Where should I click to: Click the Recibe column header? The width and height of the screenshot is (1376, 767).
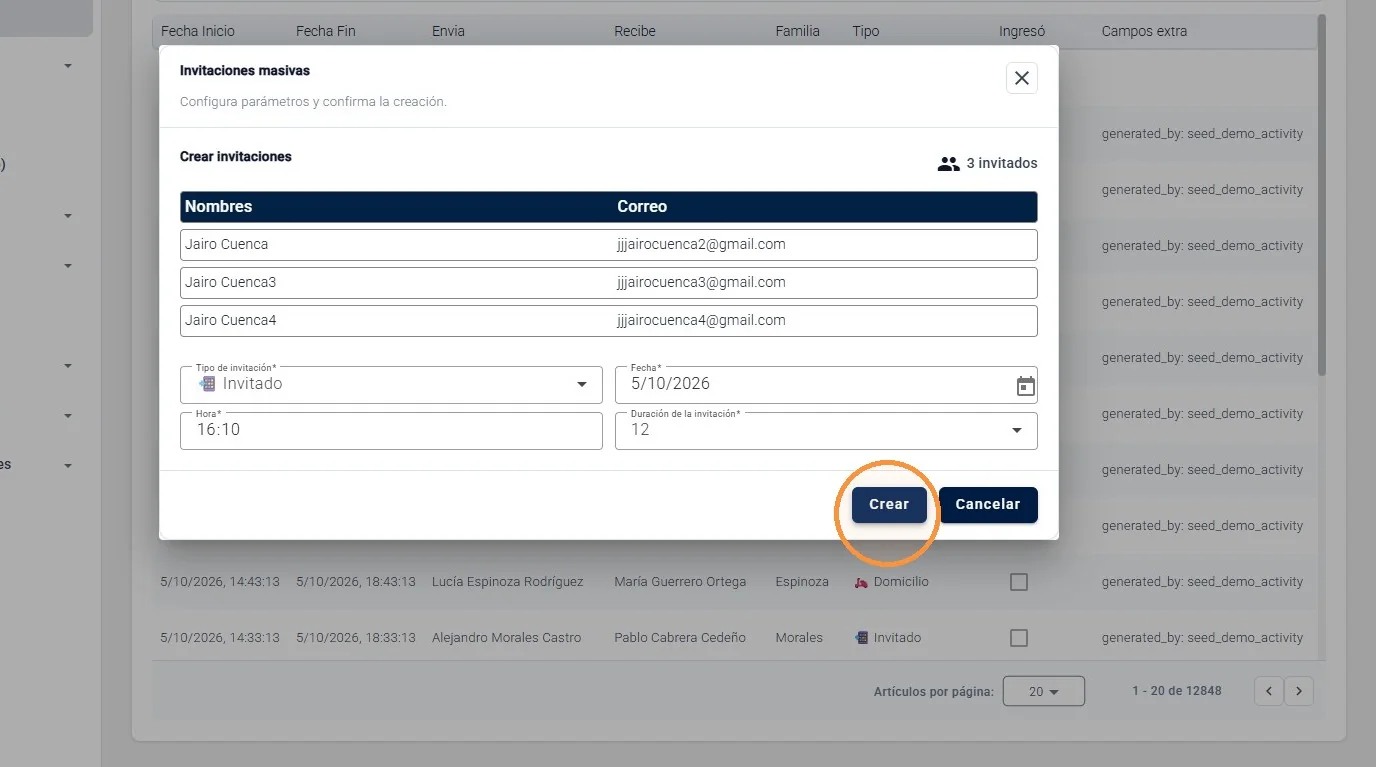(x=635, y=31)
